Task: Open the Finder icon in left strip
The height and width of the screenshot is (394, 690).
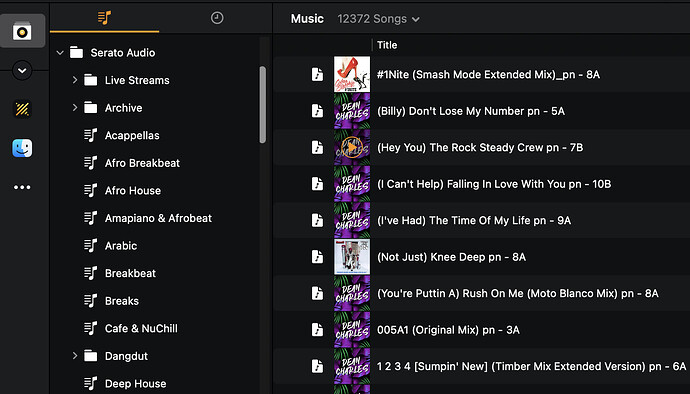Action: (x=22, y=148)
